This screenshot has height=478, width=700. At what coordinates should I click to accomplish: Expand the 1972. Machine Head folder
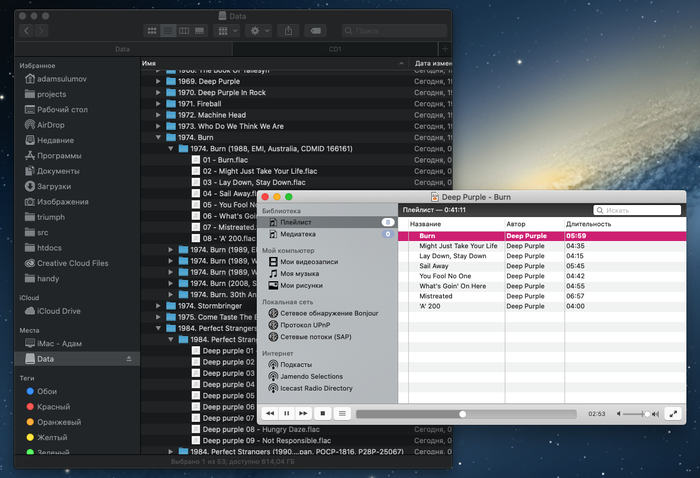pyautogui.click(x=158, y=115)
